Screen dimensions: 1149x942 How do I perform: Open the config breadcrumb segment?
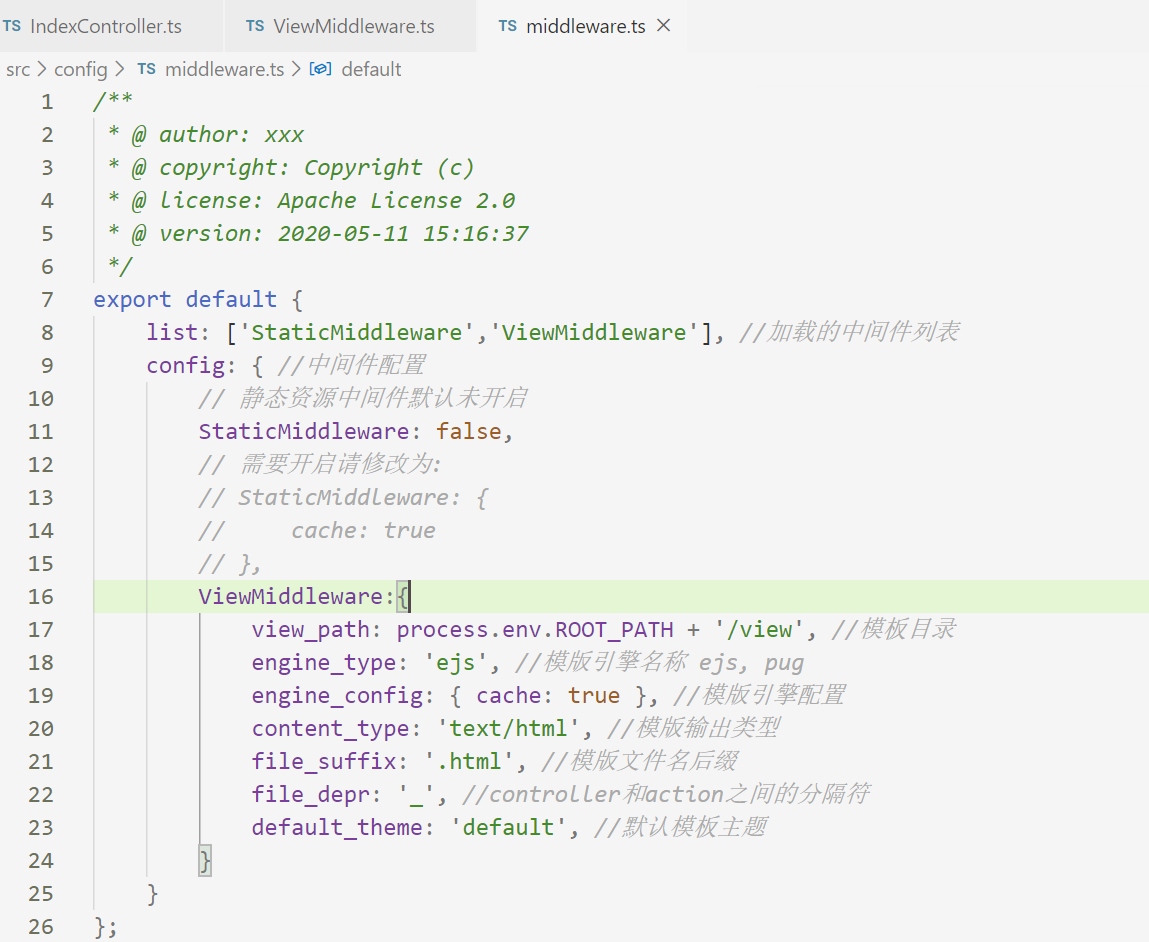point(81,70)
